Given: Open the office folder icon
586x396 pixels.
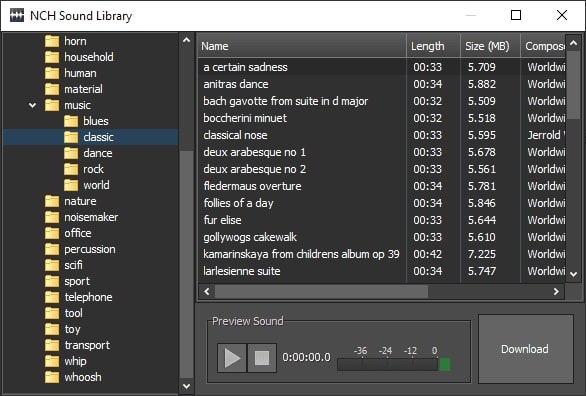Looking at the screenshot, I should (52, 233).
